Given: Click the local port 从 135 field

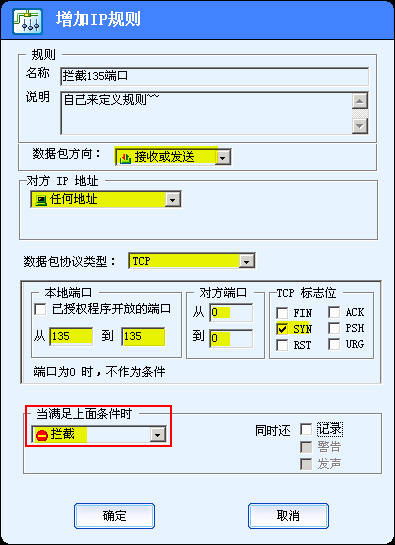Looking at the screenshot, I should pos(71,336).
